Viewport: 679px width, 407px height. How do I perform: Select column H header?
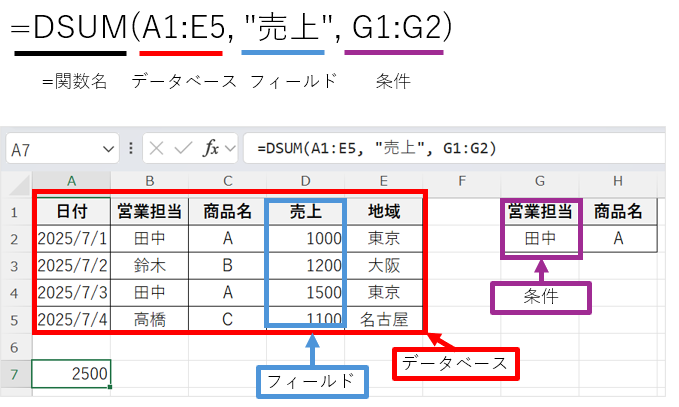[618, 181]
